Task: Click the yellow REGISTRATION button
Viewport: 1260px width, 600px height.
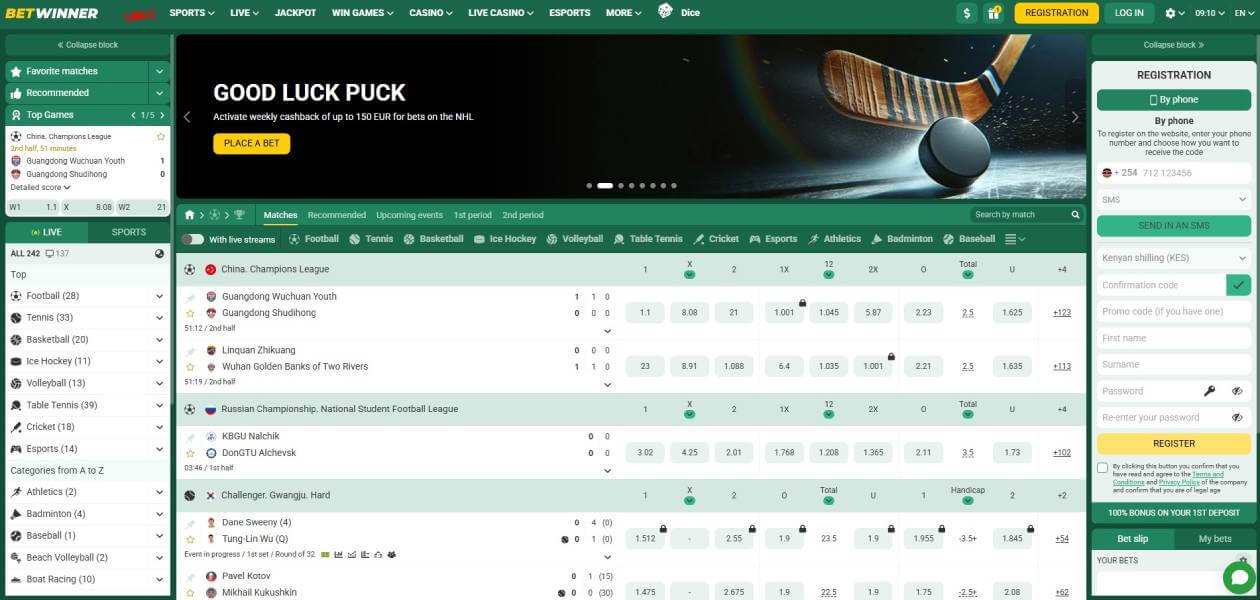Action: click(1056, 13)
